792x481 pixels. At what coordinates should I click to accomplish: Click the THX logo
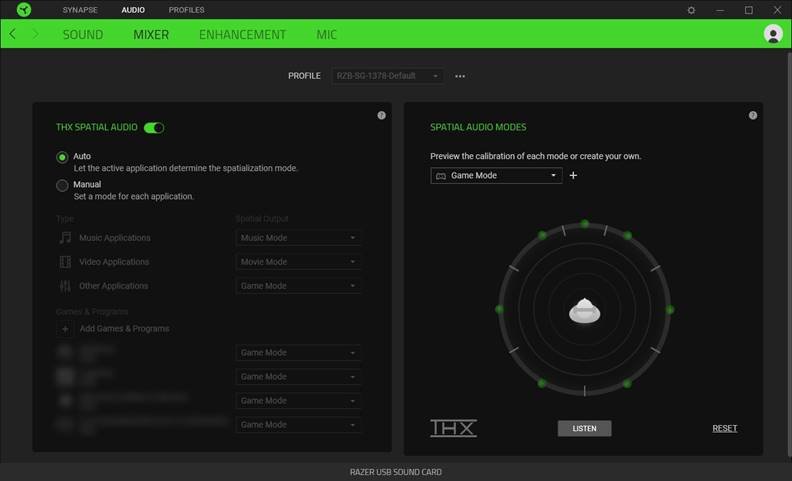pos(453,428)
